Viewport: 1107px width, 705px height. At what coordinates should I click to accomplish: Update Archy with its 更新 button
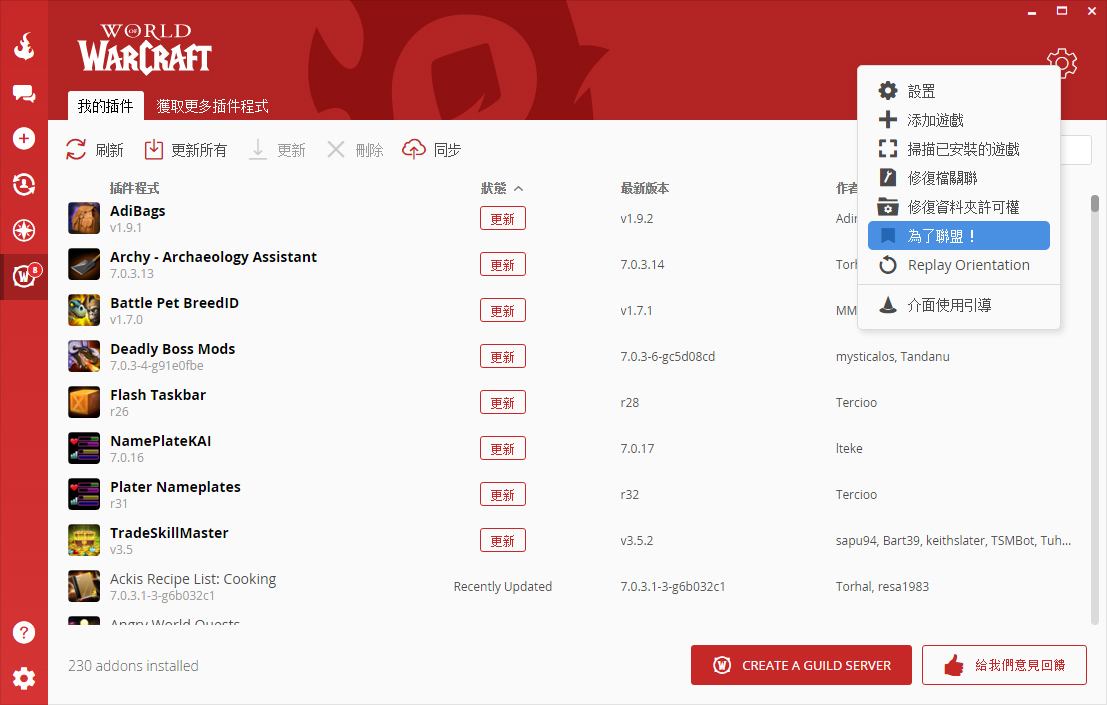503,265
